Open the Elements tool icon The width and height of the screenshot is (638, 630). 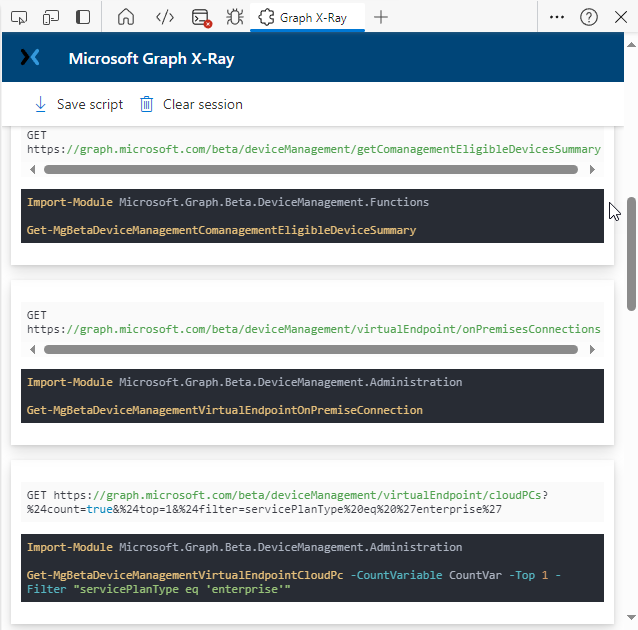pyautogui.click(x=165, y=17)
